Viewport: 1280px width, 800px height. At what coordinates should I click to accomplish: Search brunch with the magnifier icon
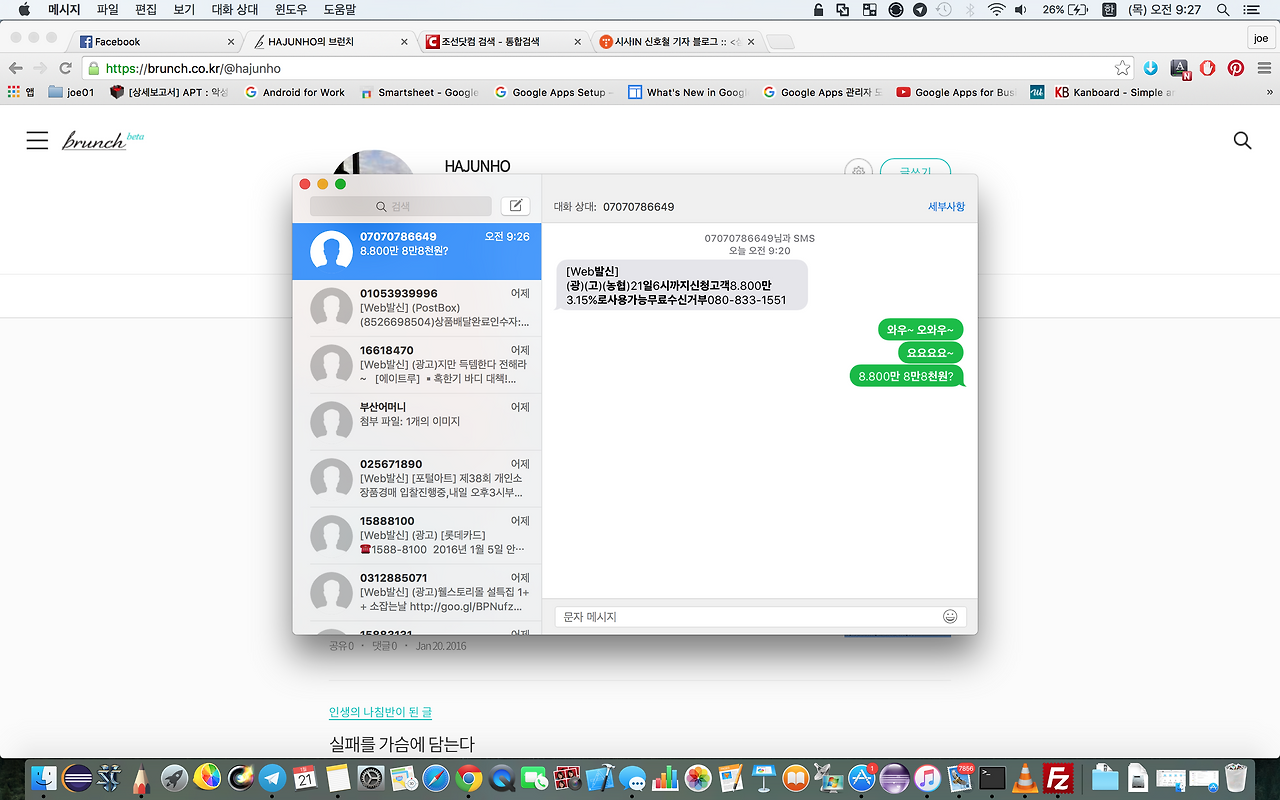tap(1242, 140)
